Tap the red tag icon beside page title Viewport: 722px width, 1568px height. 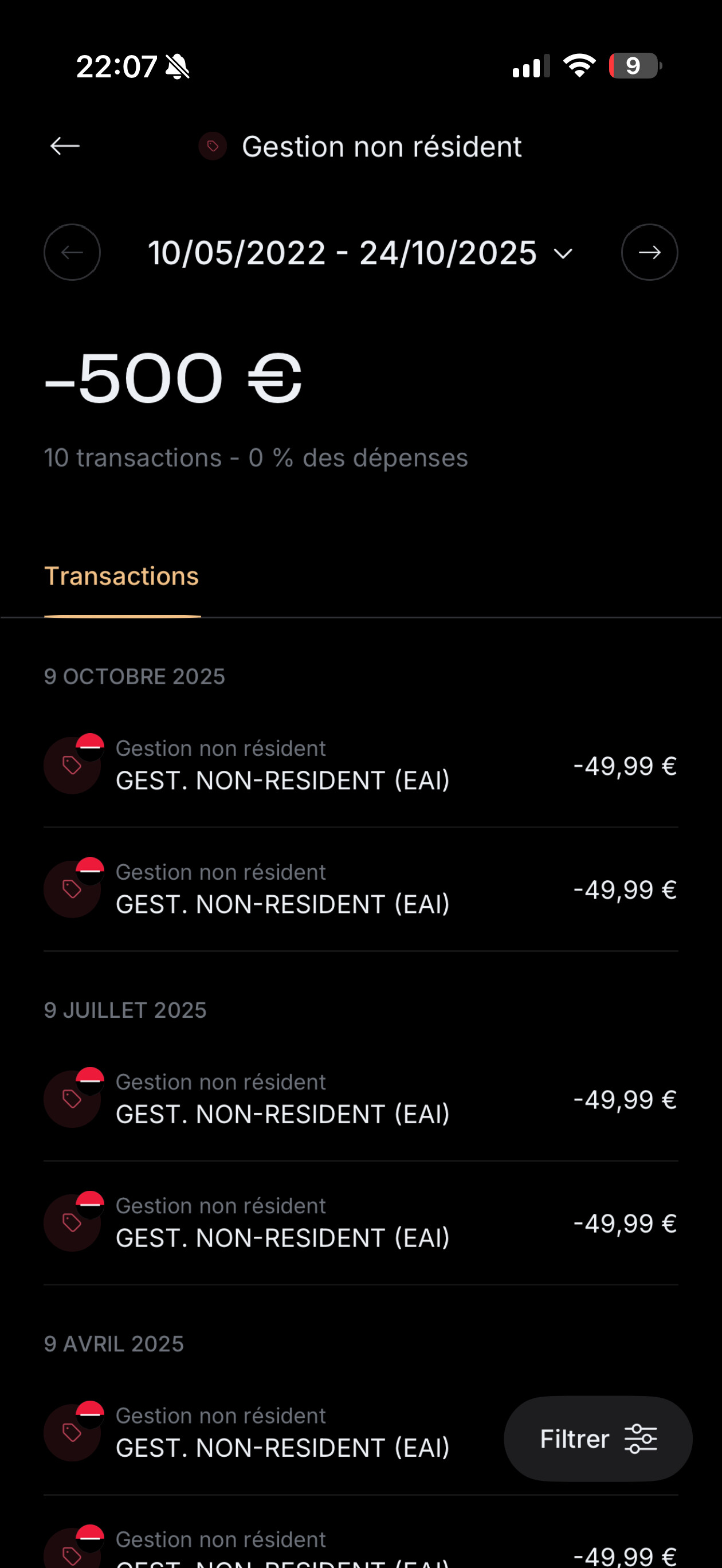pyautogui.click(x=213, y=146)
